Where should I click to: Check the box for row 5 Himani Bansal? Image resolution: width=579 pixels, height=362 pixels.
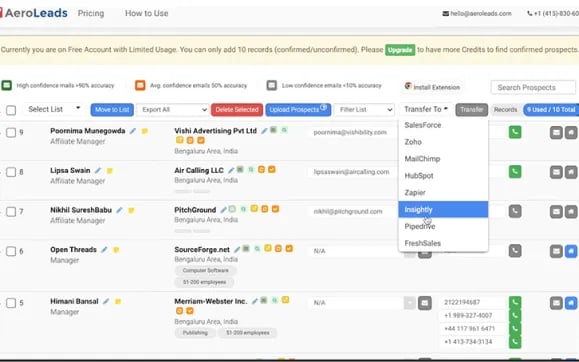coord(11,303)
